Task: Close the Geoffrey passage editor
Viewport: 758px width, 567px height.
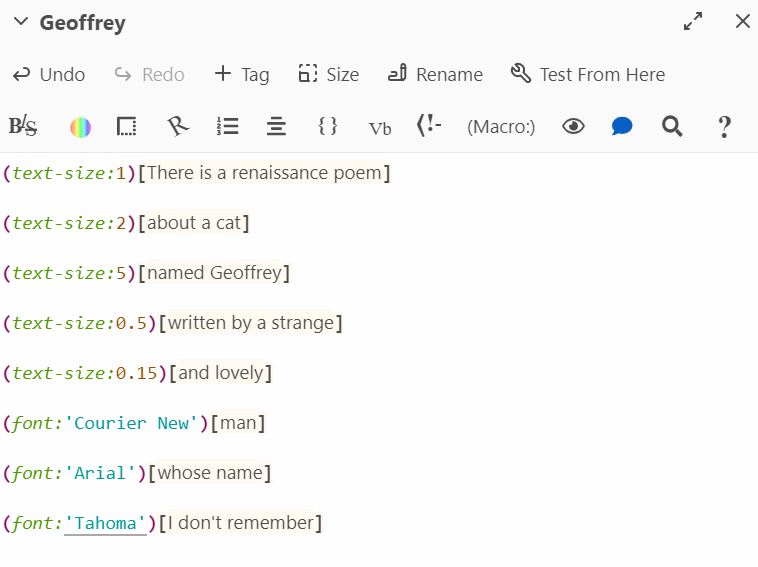Action: point(743,21)
